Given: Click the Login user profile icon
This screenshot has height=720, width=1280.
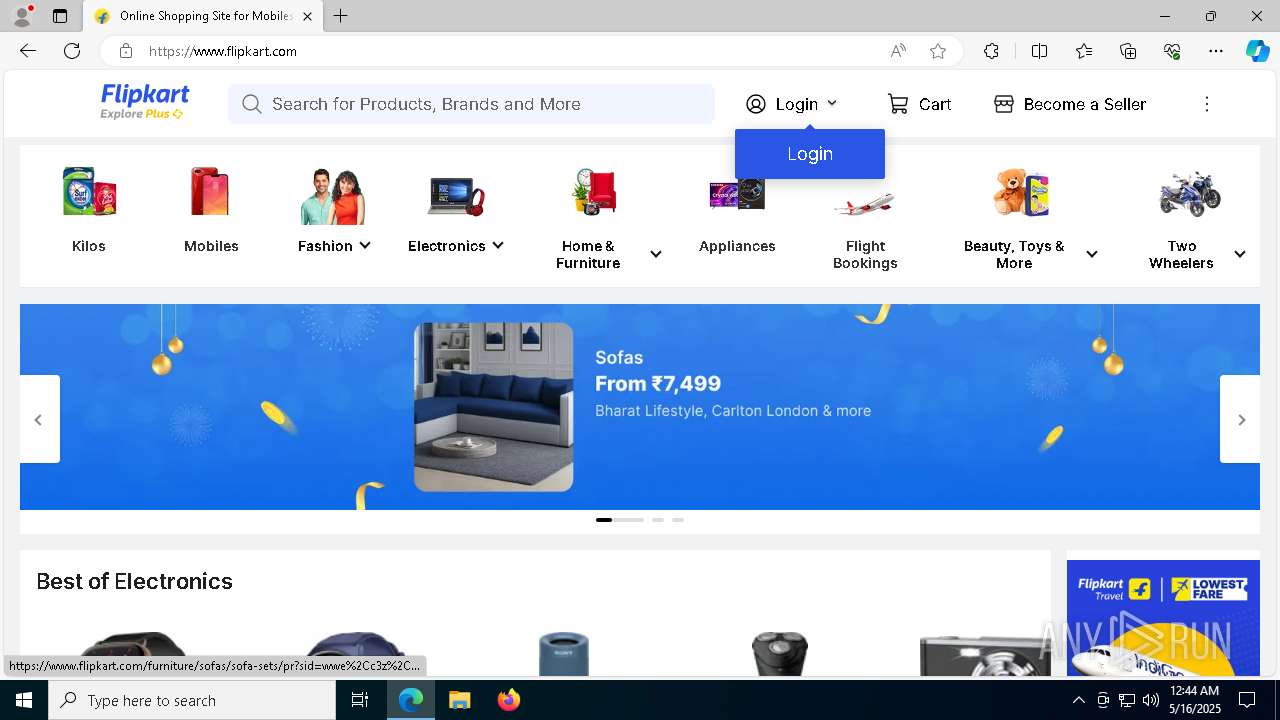Looking at the screenshot, I should tap(756, 104).
